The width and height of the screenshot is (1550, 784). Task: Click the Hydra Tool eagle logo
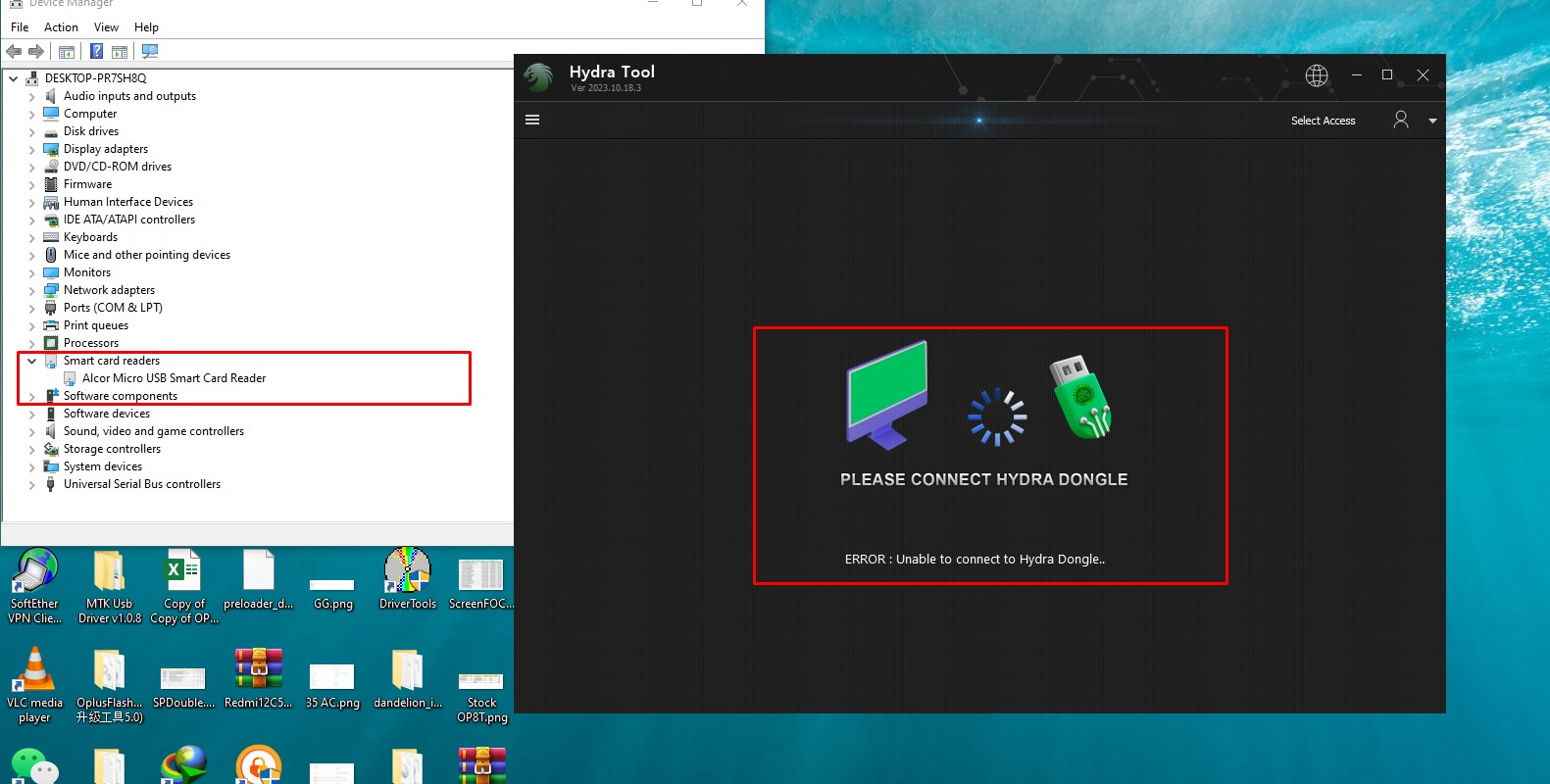click(538, 76)
